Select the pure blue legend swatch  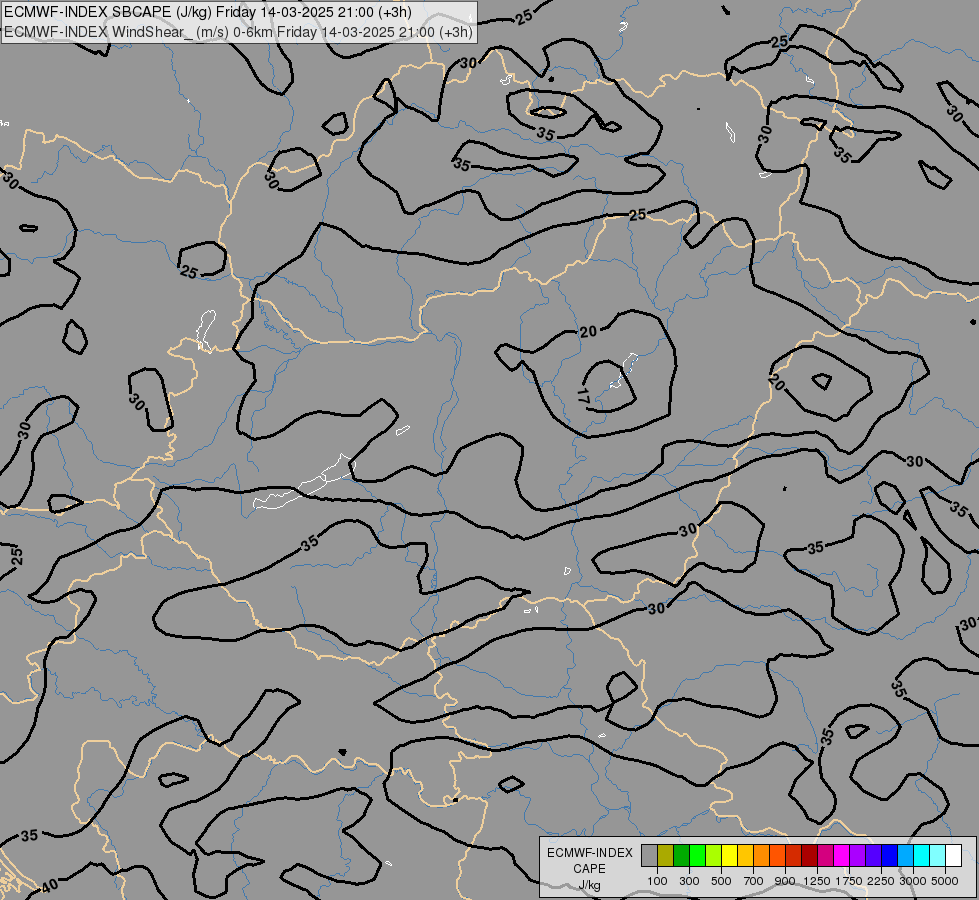[x=890, y=855]
